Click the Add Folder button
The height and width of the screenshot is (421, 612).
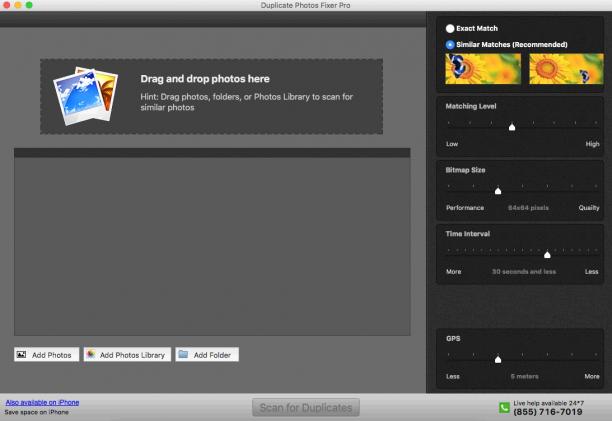(207, 355)
